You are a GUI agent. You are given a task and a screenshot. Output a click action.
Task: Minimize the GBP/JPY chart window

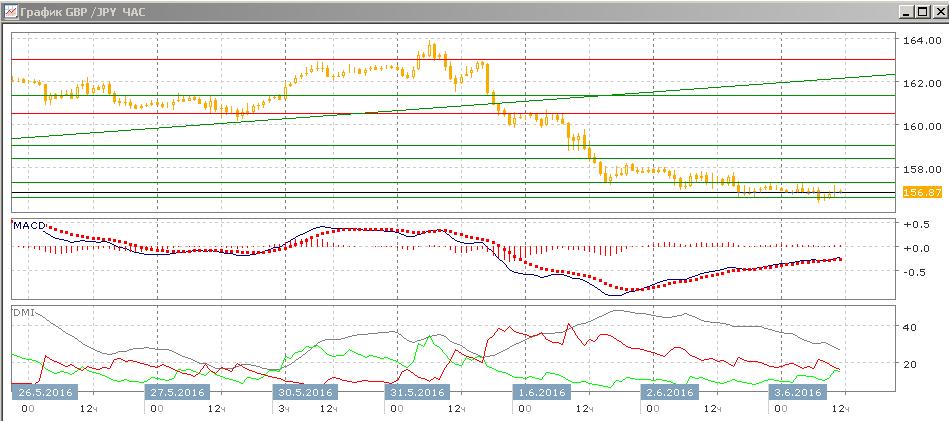906,11
